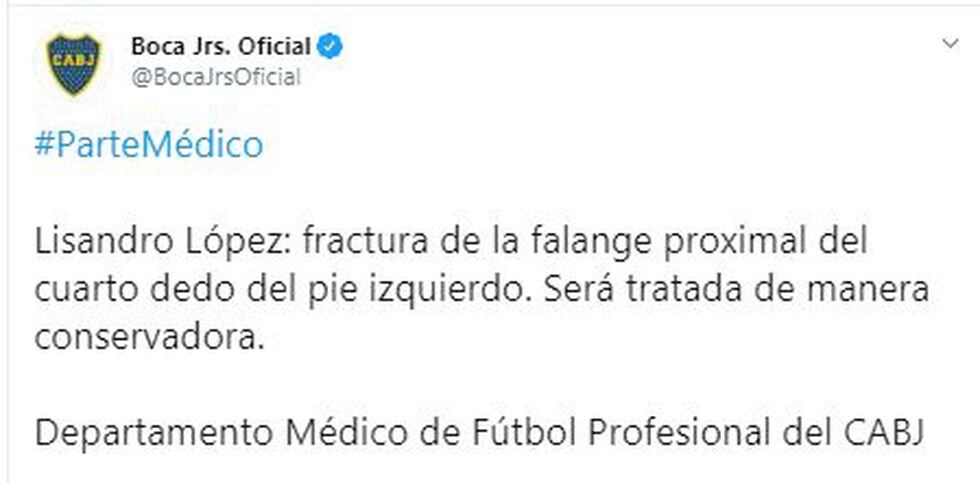This screenshot has height=482, width=980.
Task: Click the blue verified checkmark badge
Action: point(331,46)
